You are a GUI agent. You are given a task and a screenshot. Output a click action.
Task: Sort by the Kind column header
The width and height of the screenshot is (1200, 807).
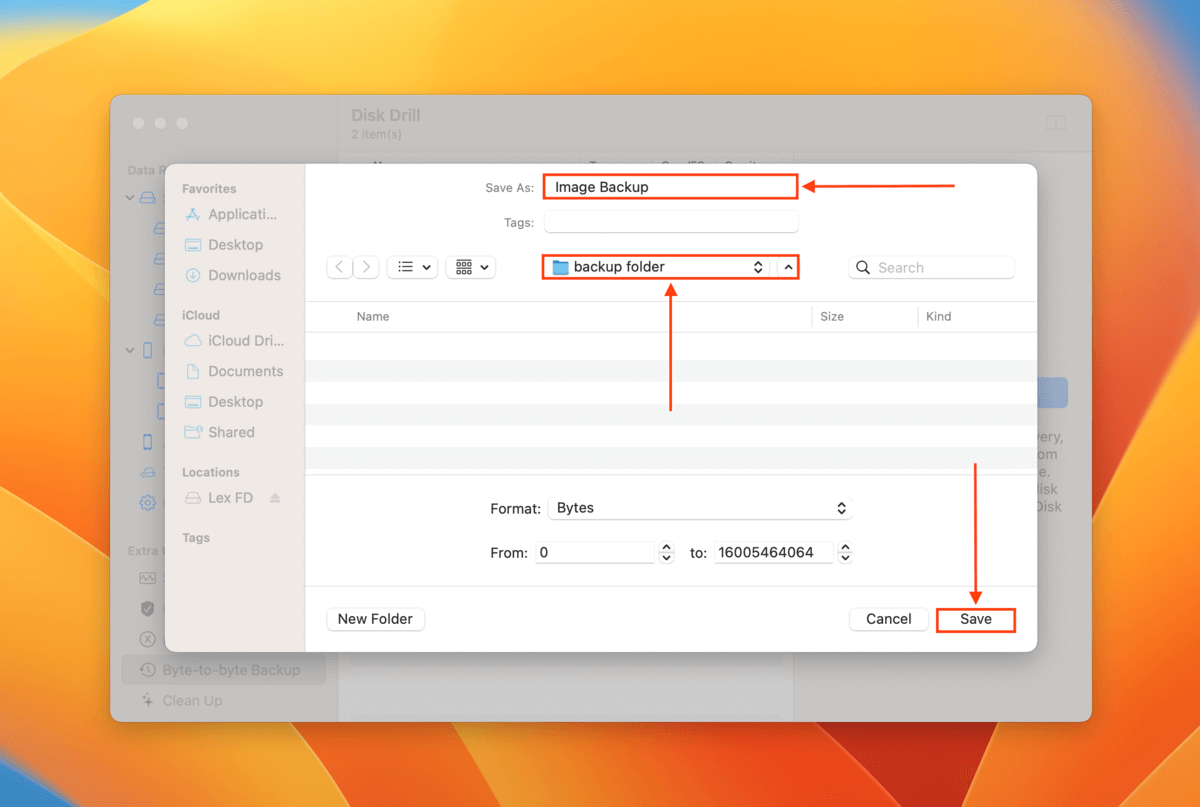click(939, 316)
